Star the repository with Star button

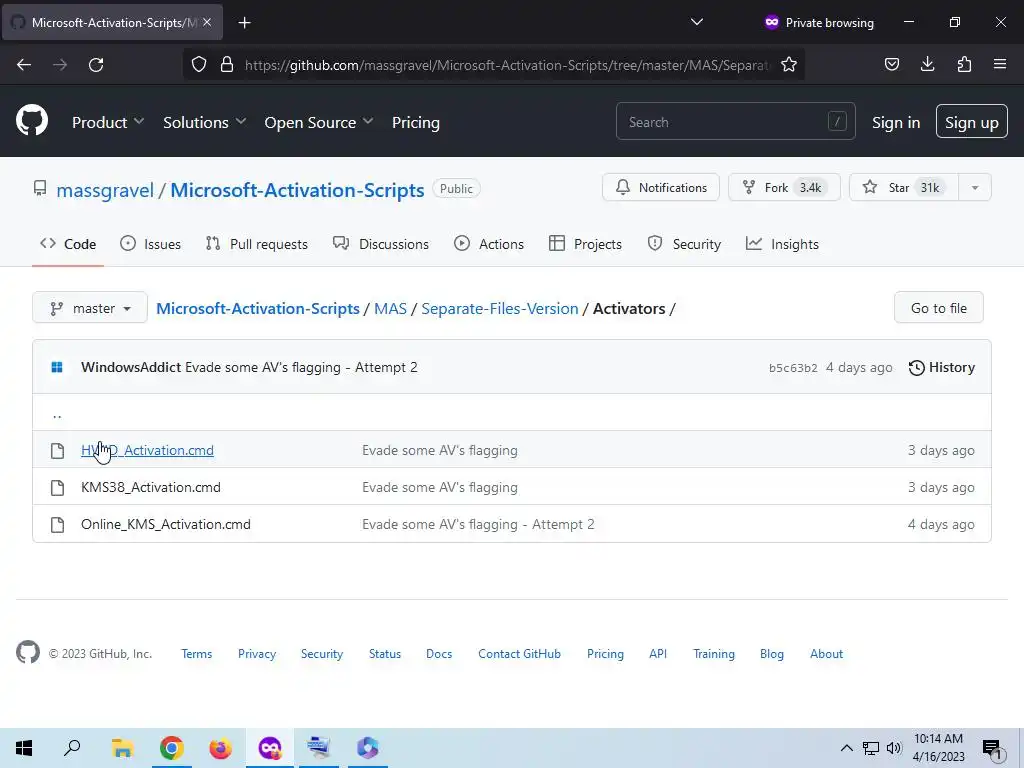[904, 187]
